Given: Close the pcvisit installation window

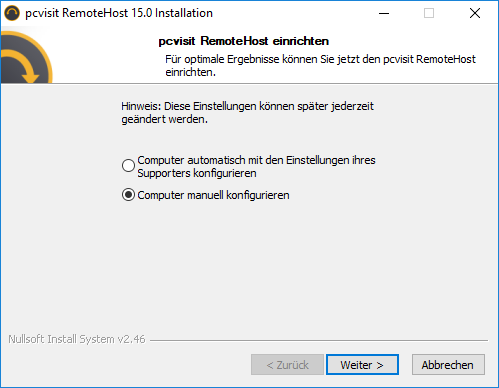Looking at the screenshot, I should tap(475, 13).
